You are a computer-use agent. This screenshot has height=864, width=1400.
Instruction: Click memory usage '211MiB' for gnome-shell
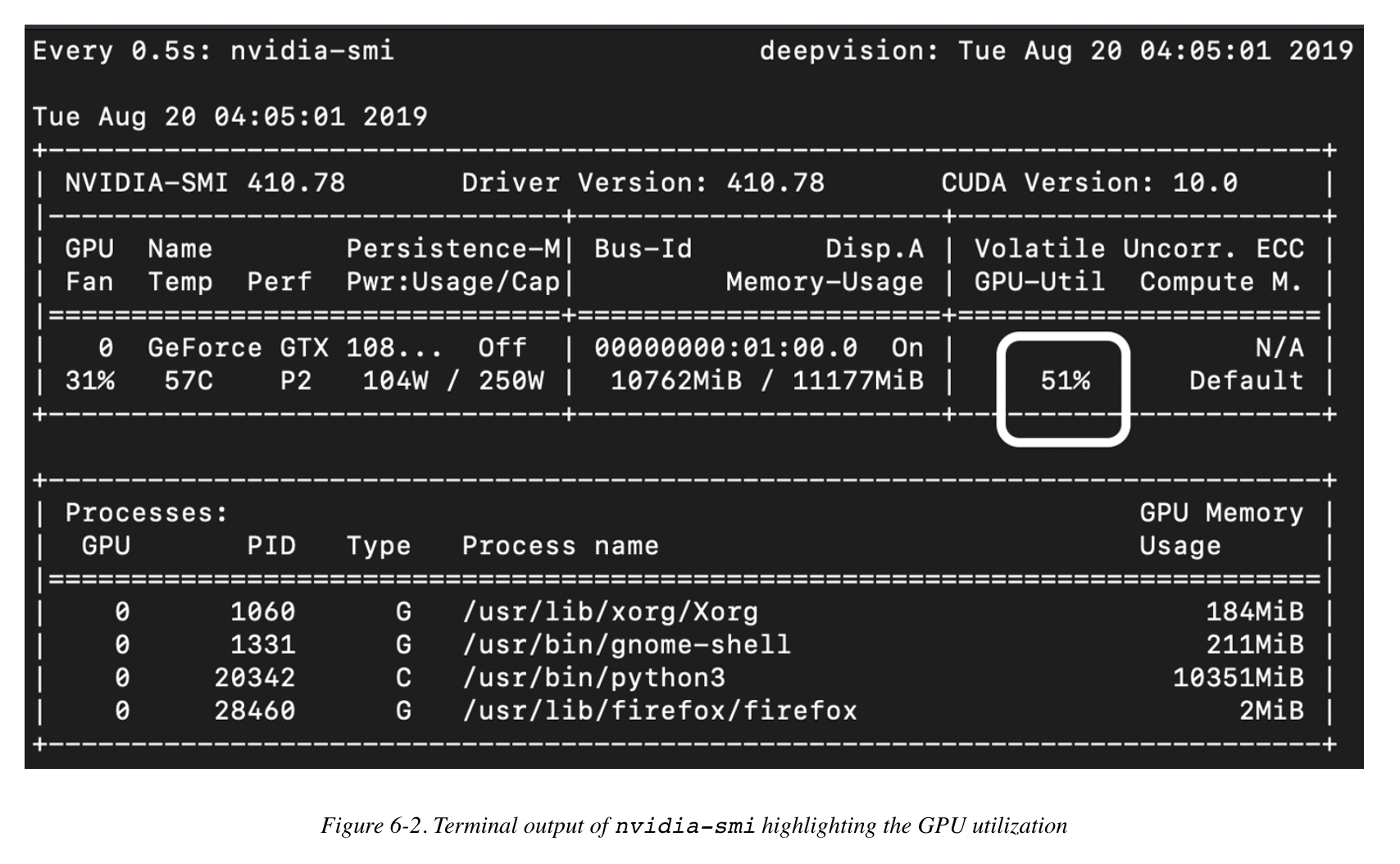(x=1254, y=644)
